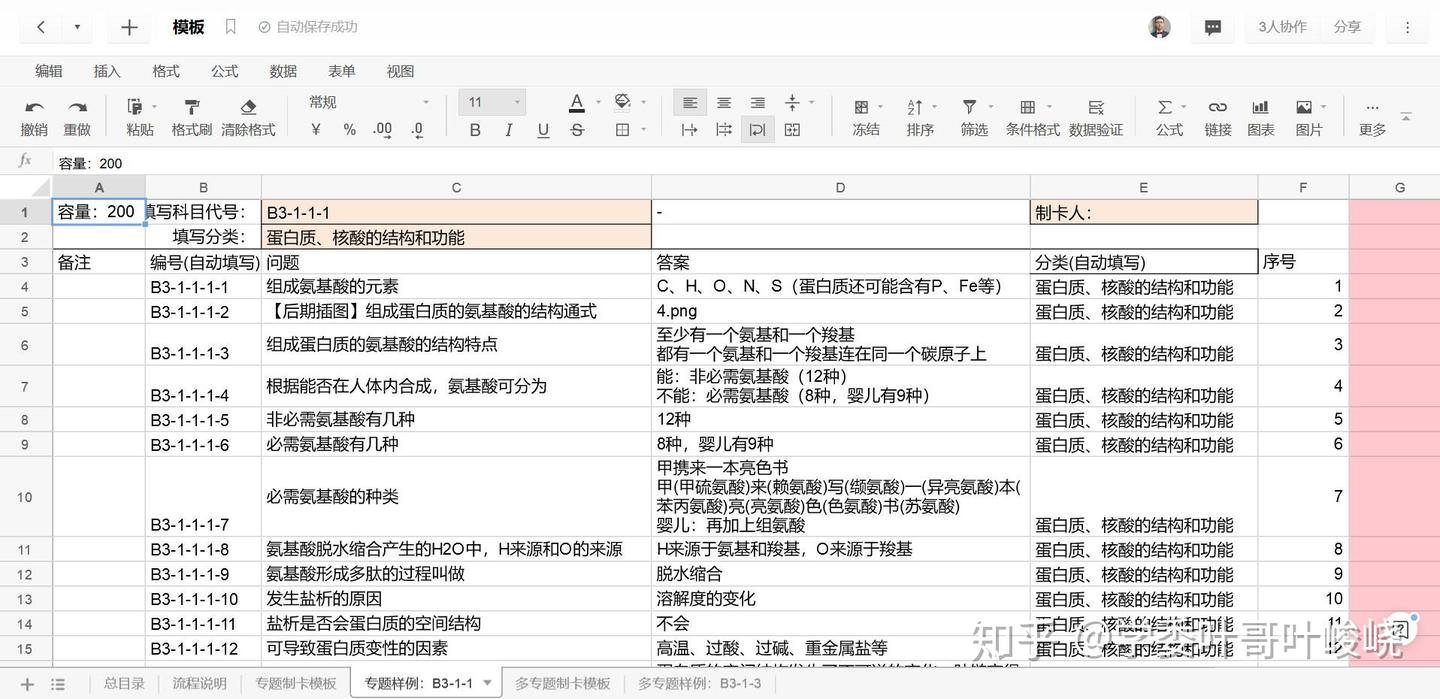The image size is (1440, 699).
Task: Click the vertical alignment icon
Action: coord(792,103)
